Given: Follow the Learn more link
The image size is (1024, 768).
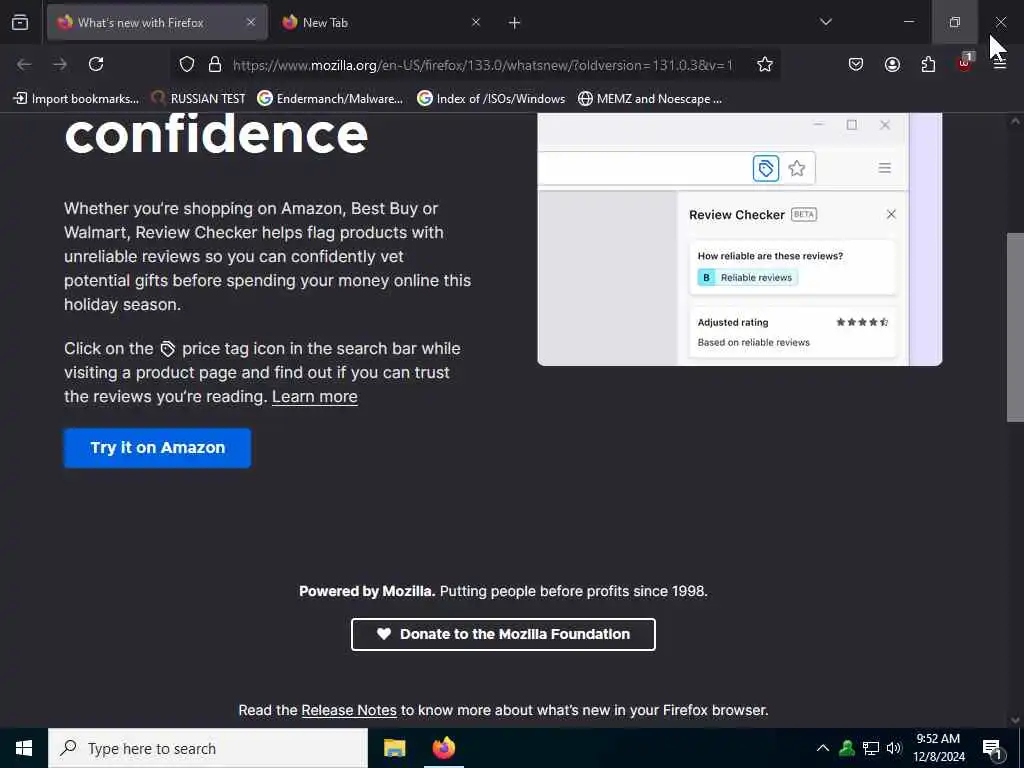Looking at the screenshot, I should 315,396.
